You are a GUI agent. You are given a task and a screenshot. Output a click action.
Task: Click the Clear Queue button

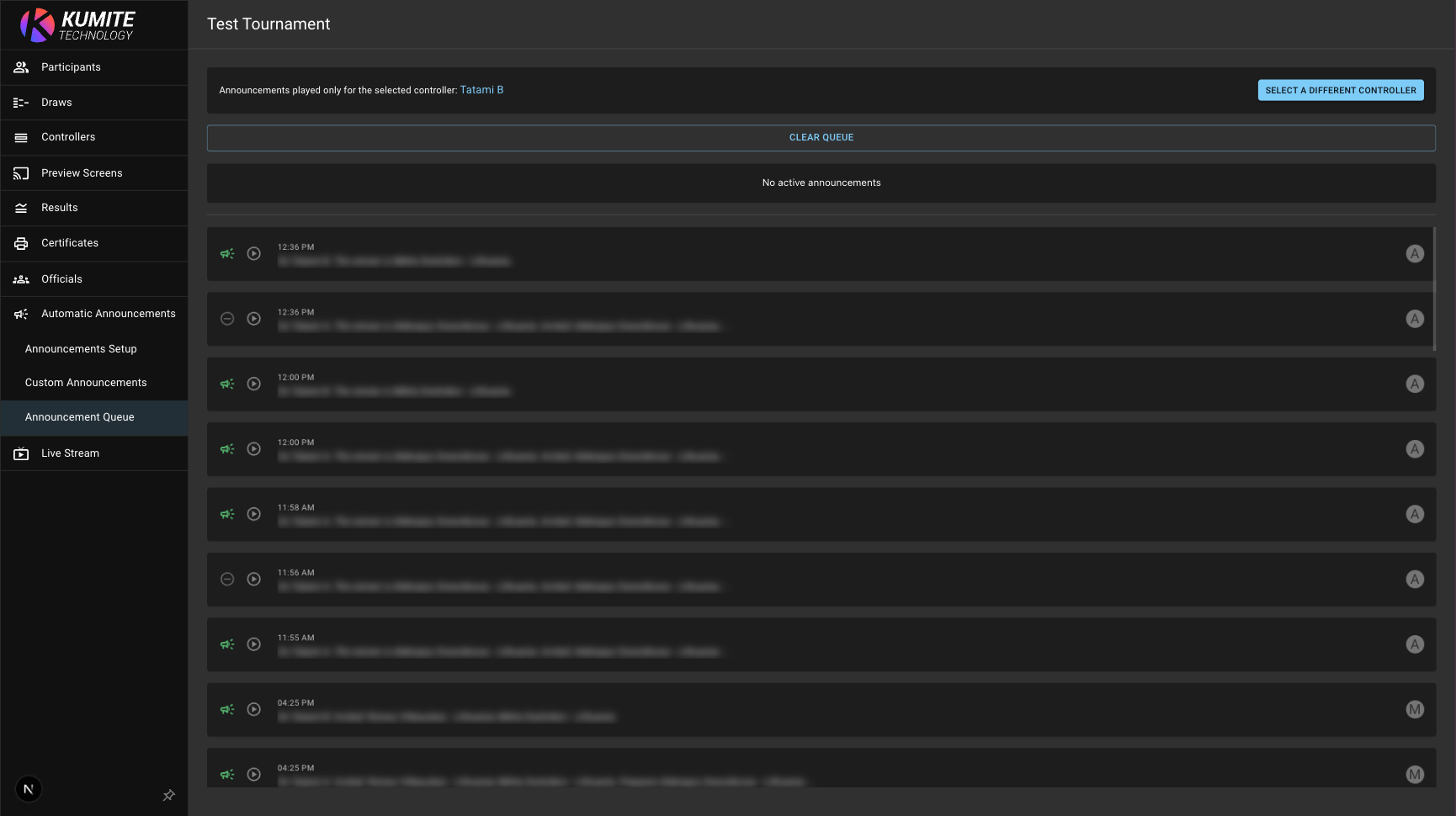821,138
